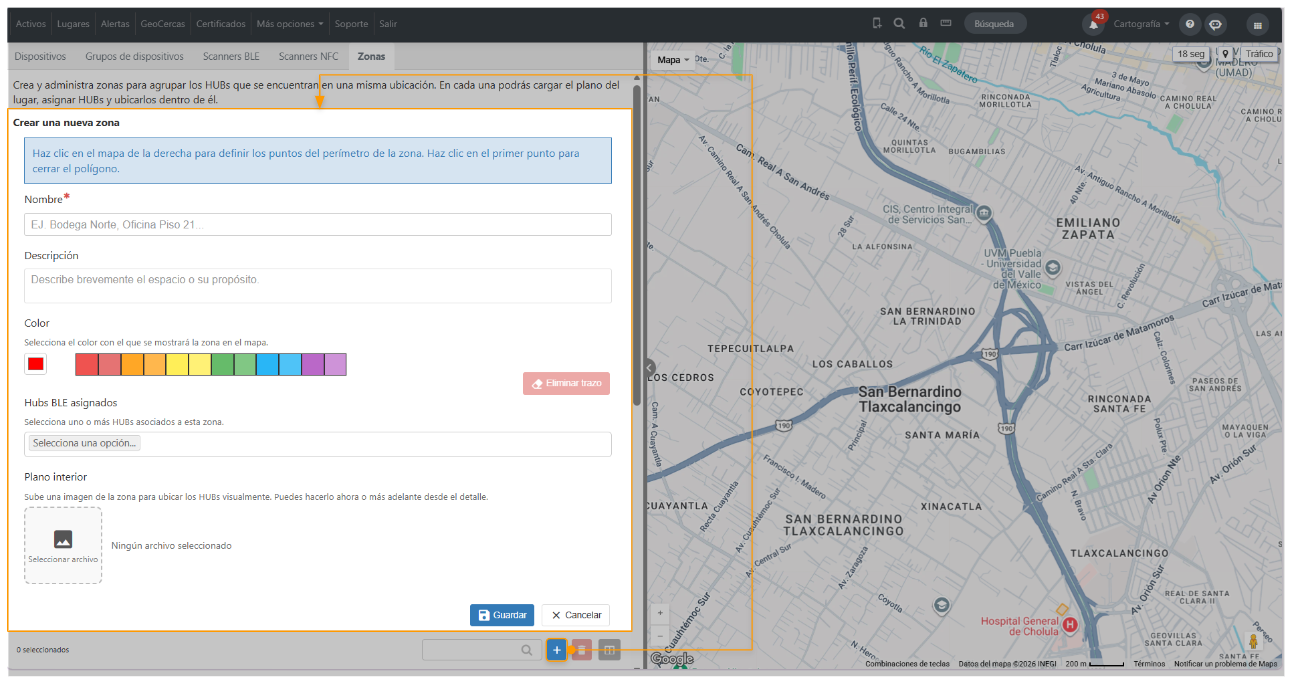The height and width of the screenshot is (684, 1289).
Task: Go to GeoCercas in top menu
Action: pos(163,23)
